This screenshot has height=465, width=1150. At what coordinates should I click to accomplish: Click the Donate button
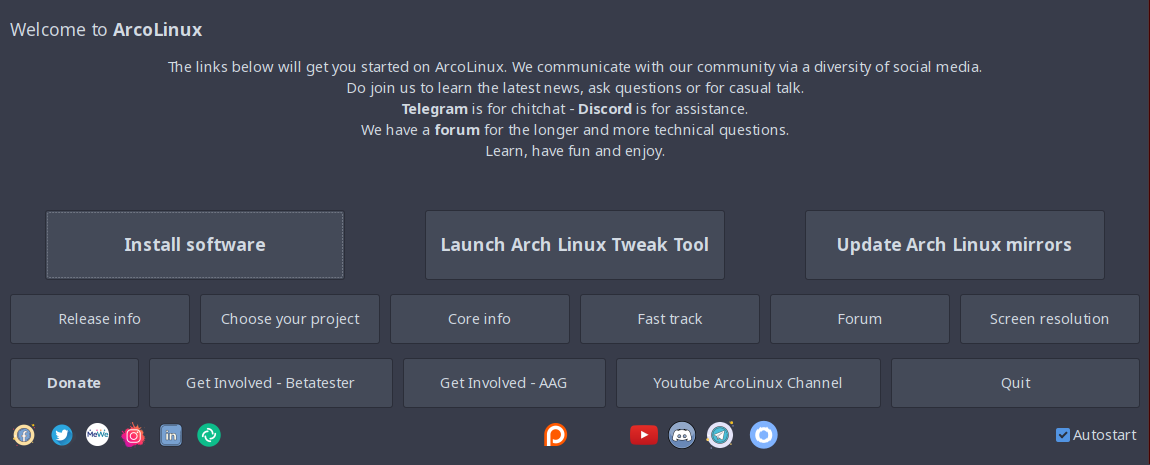click(74, 383)
